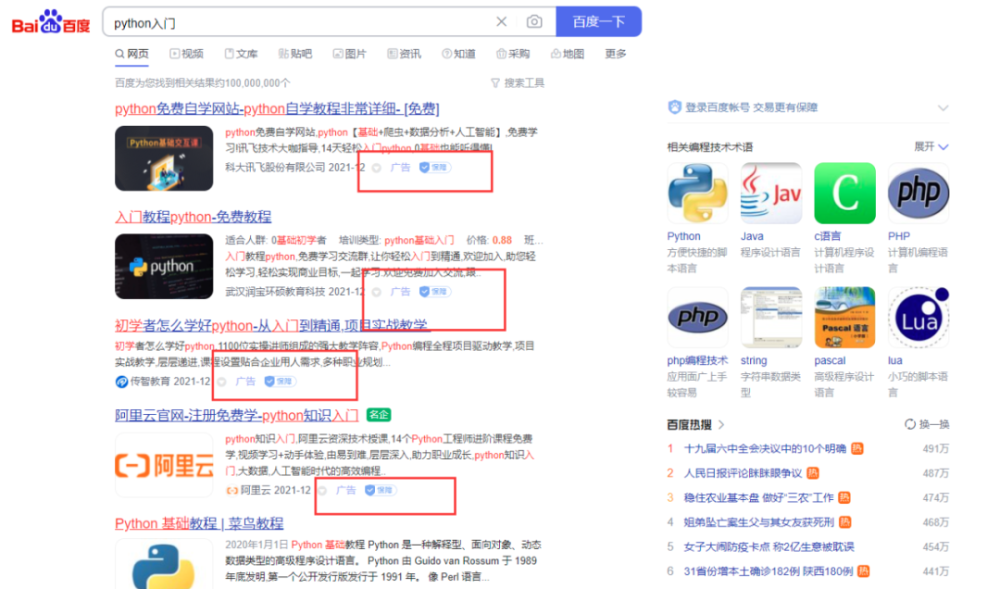
Task: Switch to the 地图 tab
Action: [568, 54]
